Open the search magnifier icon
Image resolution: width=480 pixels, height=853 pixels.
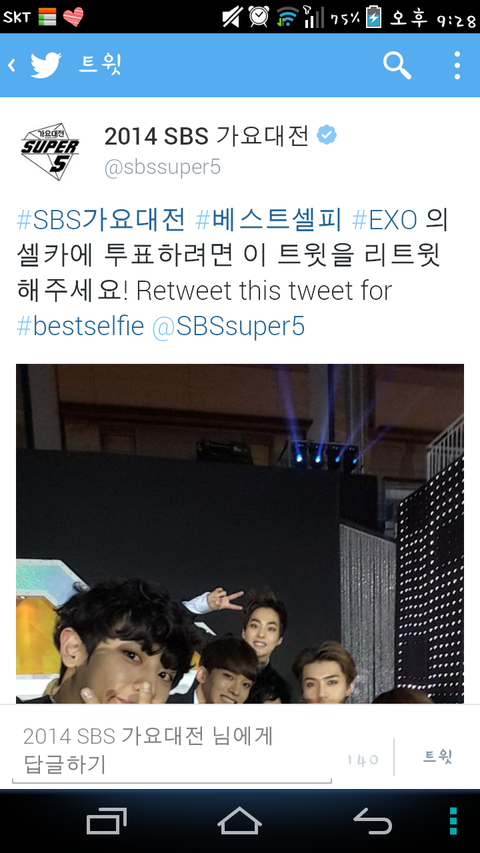point(397,66)
